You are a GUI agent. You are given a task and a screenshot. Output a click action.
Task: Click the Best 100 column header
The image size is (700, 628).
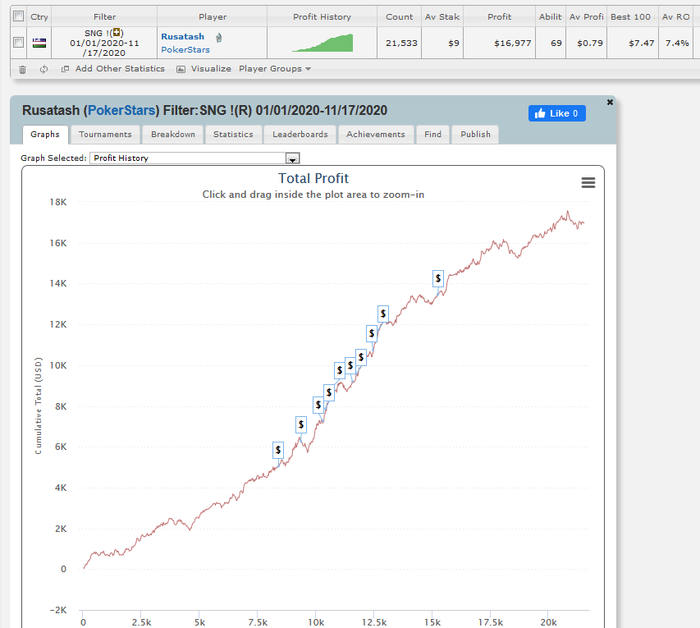pos(632,17)
